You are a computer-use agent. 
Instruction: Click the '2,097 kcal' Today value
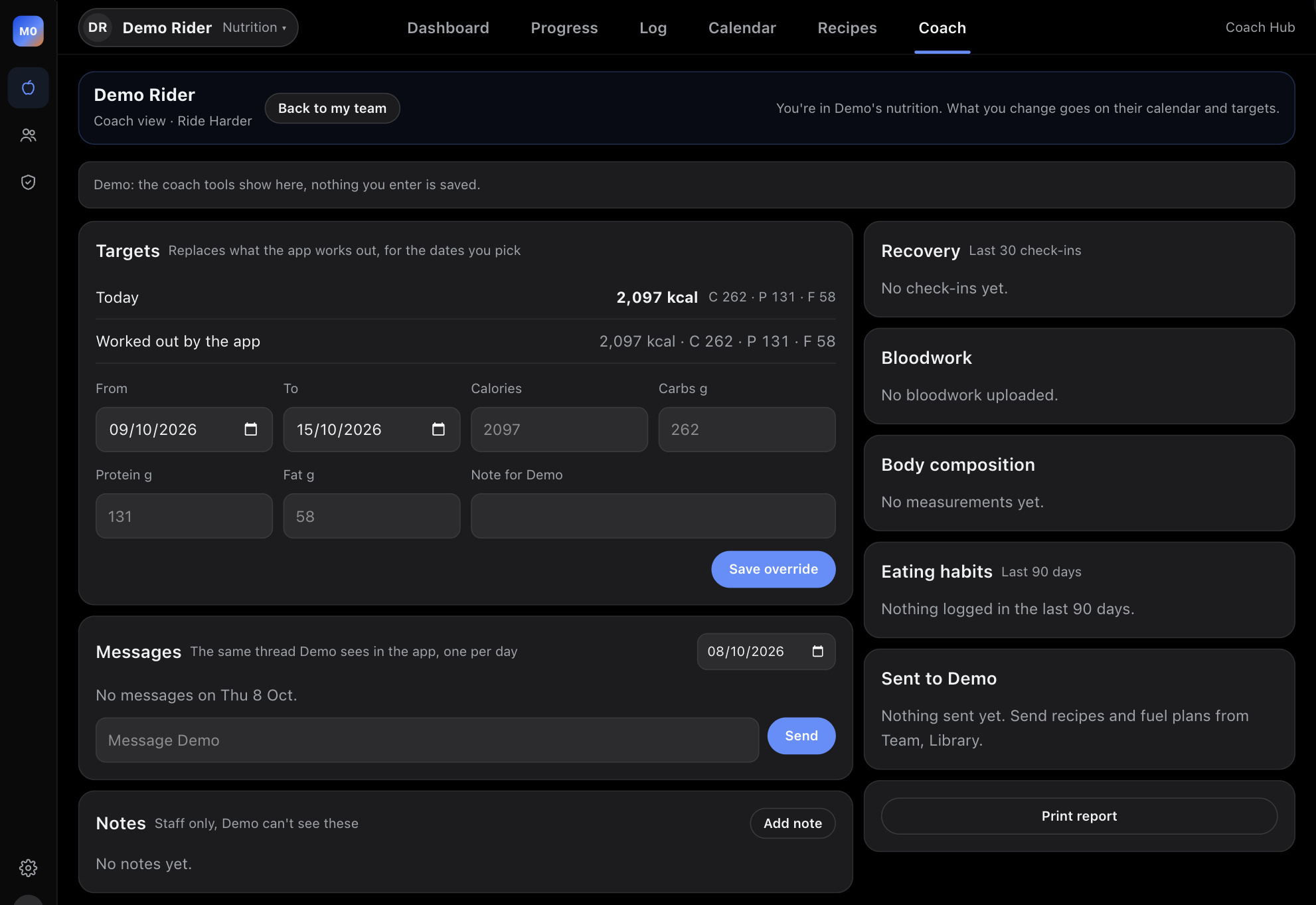click(x=657, y=297)
